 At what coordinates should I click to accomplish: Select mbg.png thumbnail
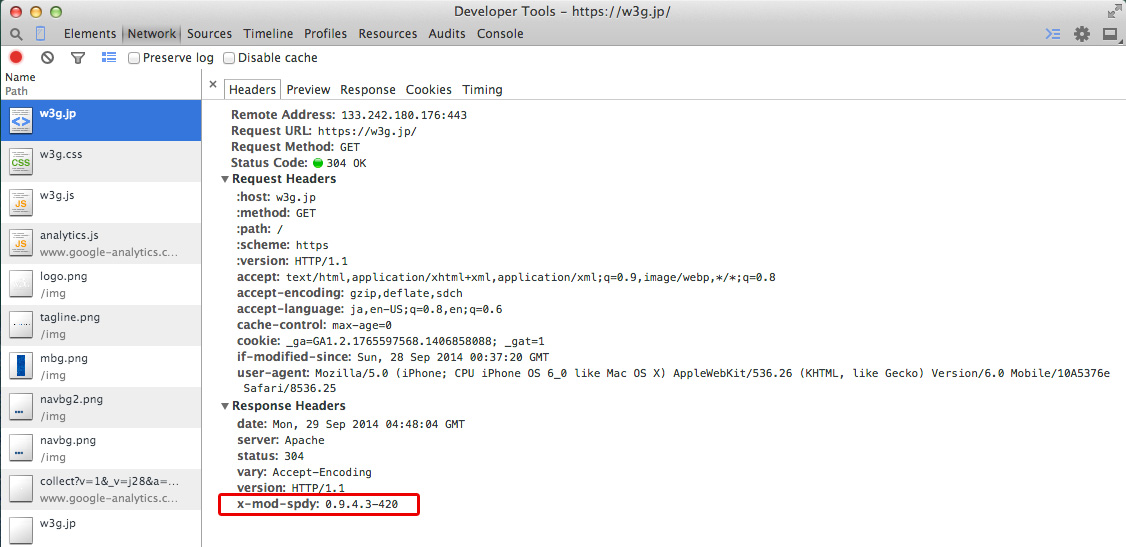pos(21,366)
